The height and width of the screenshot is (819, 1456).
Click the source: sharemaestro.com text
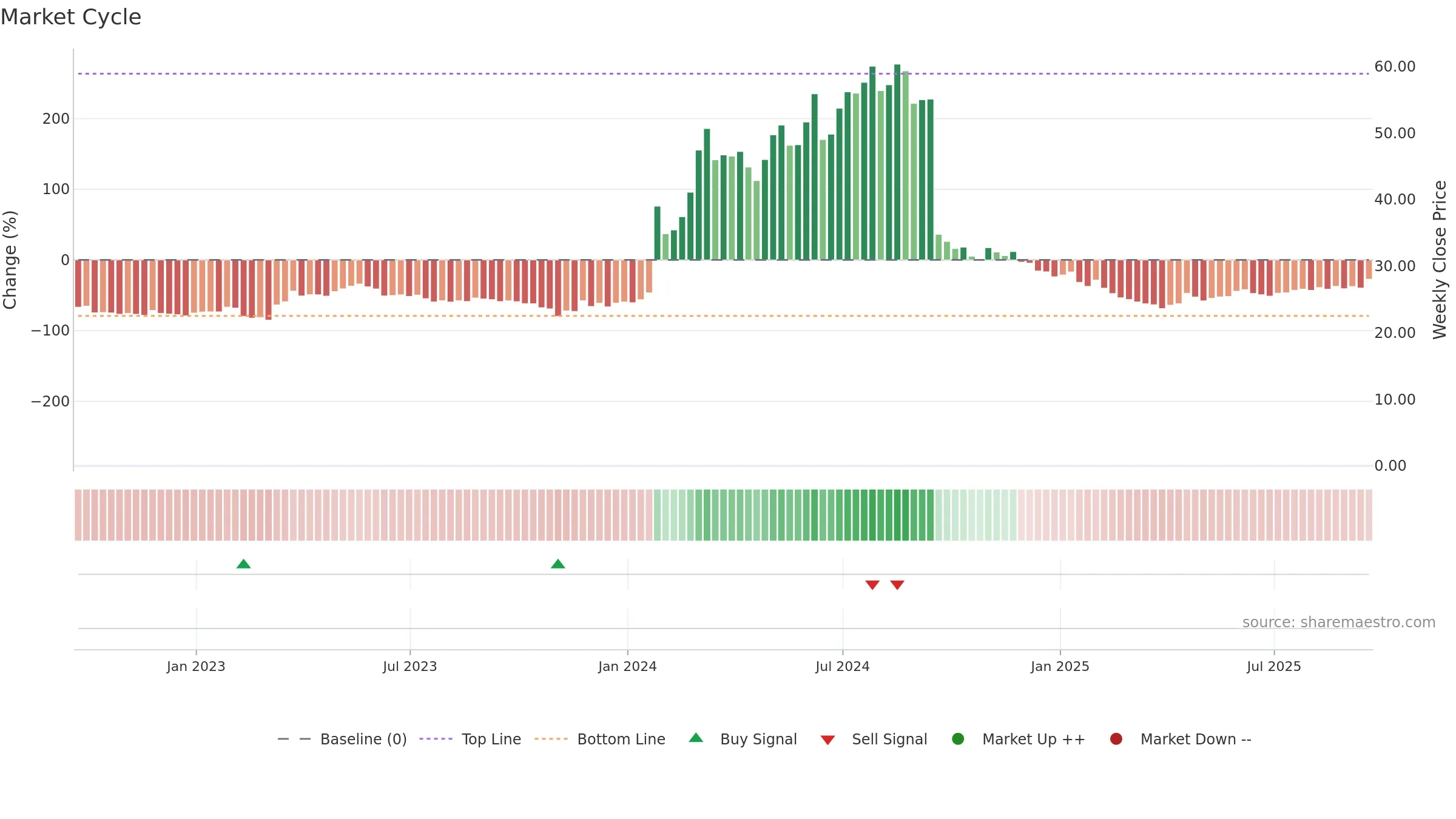pos(1339,622)
